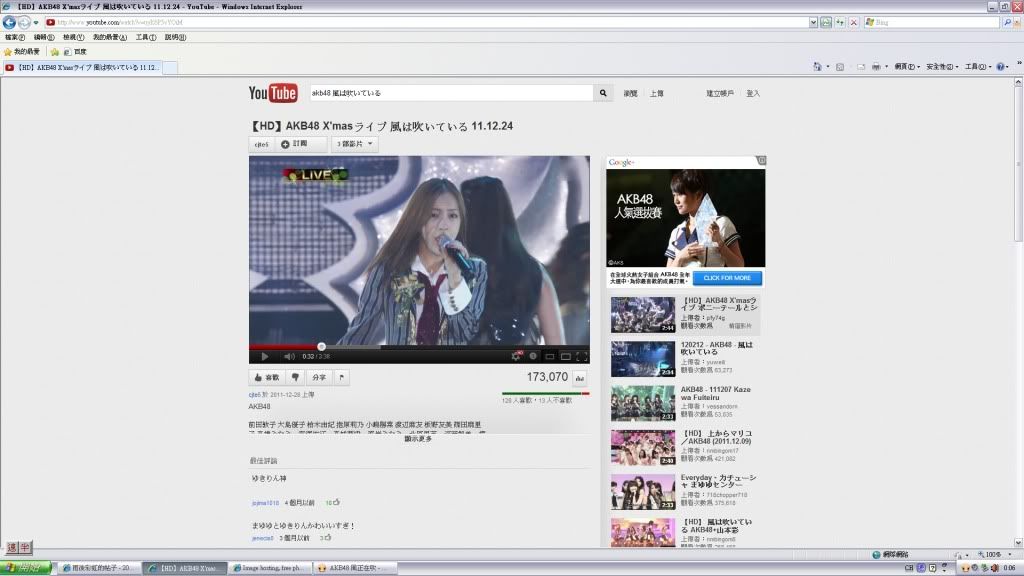Switch the video to fullscreen mode
The image size is (1024, 576).
(581, 356)
